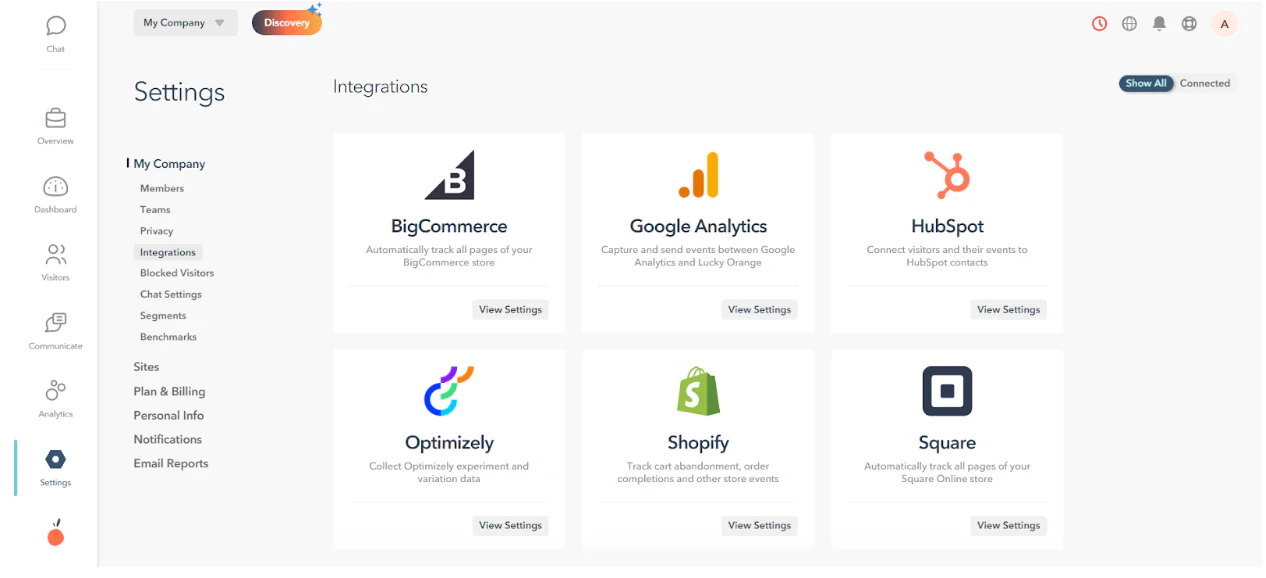View Settings for the Shopify integration
The width and height of the screenshot is (1266, 578).
[759, 525]
